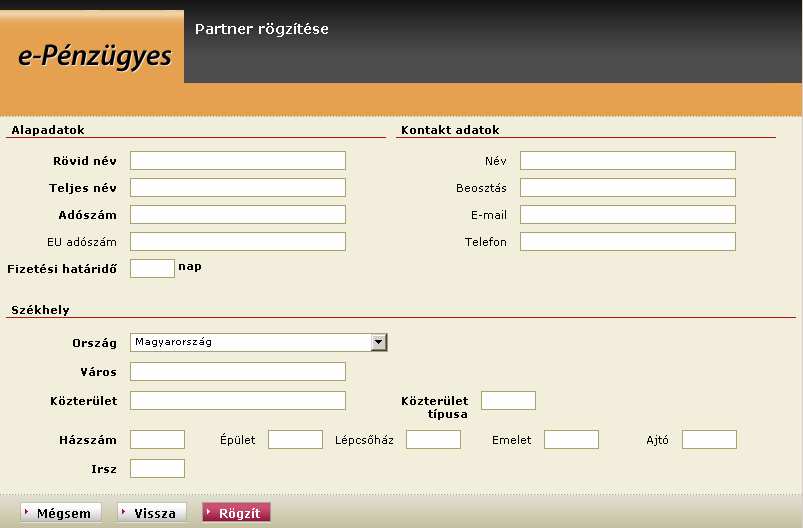Focus the contact Név field
The height and width of the screenshot is (528, 803).
tap(628, 160)
